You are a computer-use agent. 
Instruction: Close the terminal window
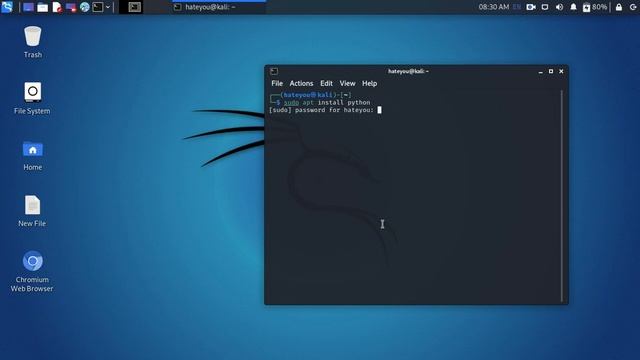561,71
